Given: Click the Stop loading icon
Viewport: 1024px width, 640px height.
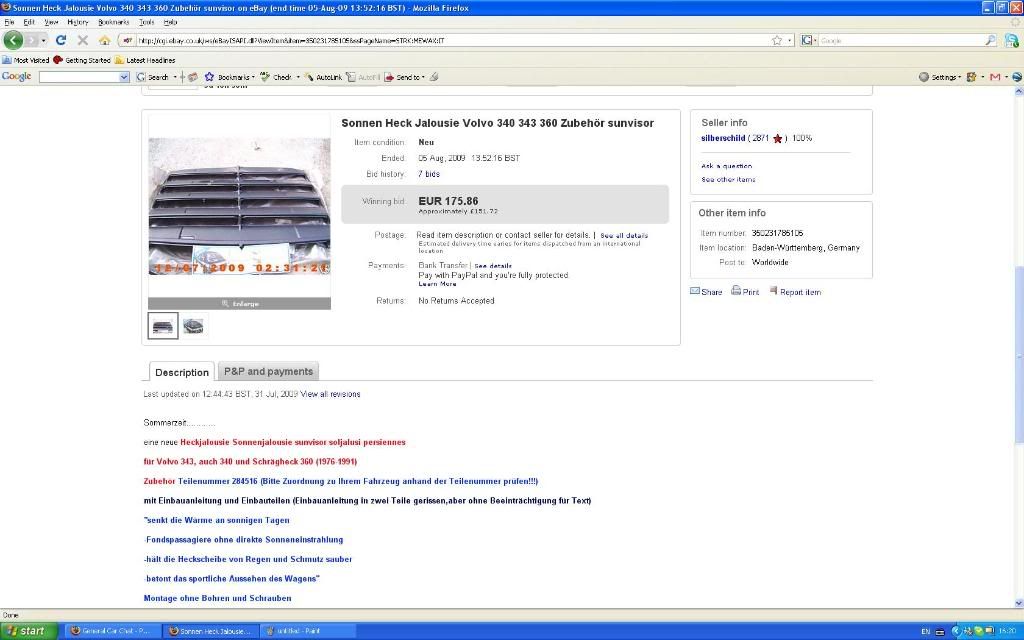Looking at the screenshot, I should point(82,40).
